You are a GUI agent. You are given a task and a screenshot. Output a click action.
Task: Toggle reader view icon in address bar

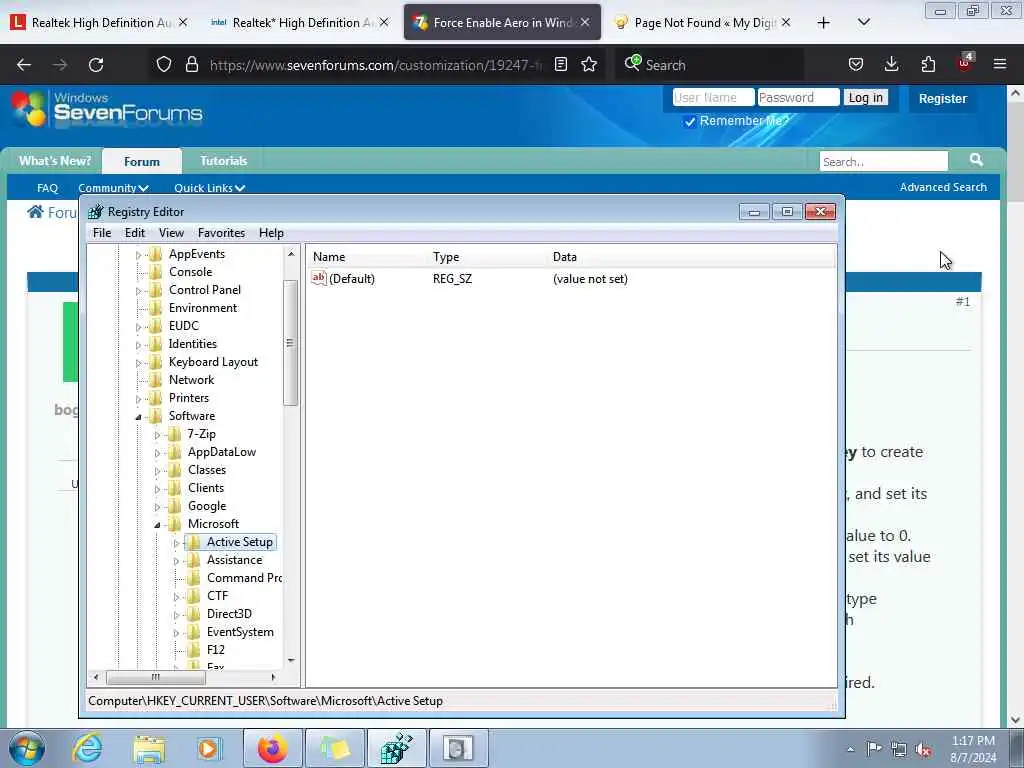(x=561, y=64)
